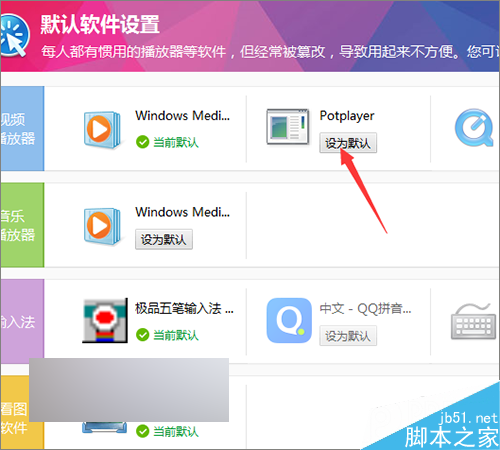The width and height of the screenshot is (500, 450).
Task: Click the green check icon in 看图软件 row
Action: point(142,431)
